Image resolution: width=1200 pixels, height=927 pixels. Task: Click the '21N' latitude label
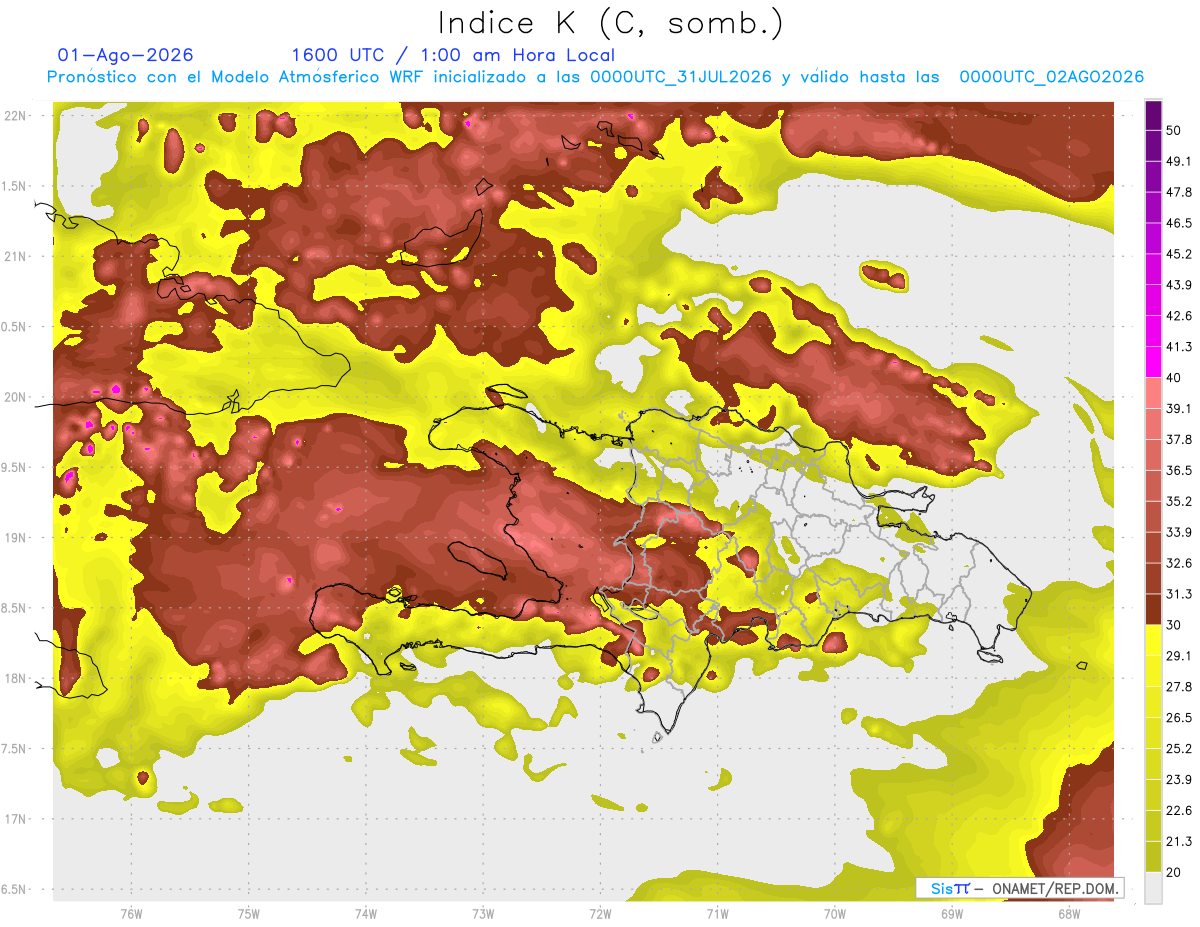(16, 256)
